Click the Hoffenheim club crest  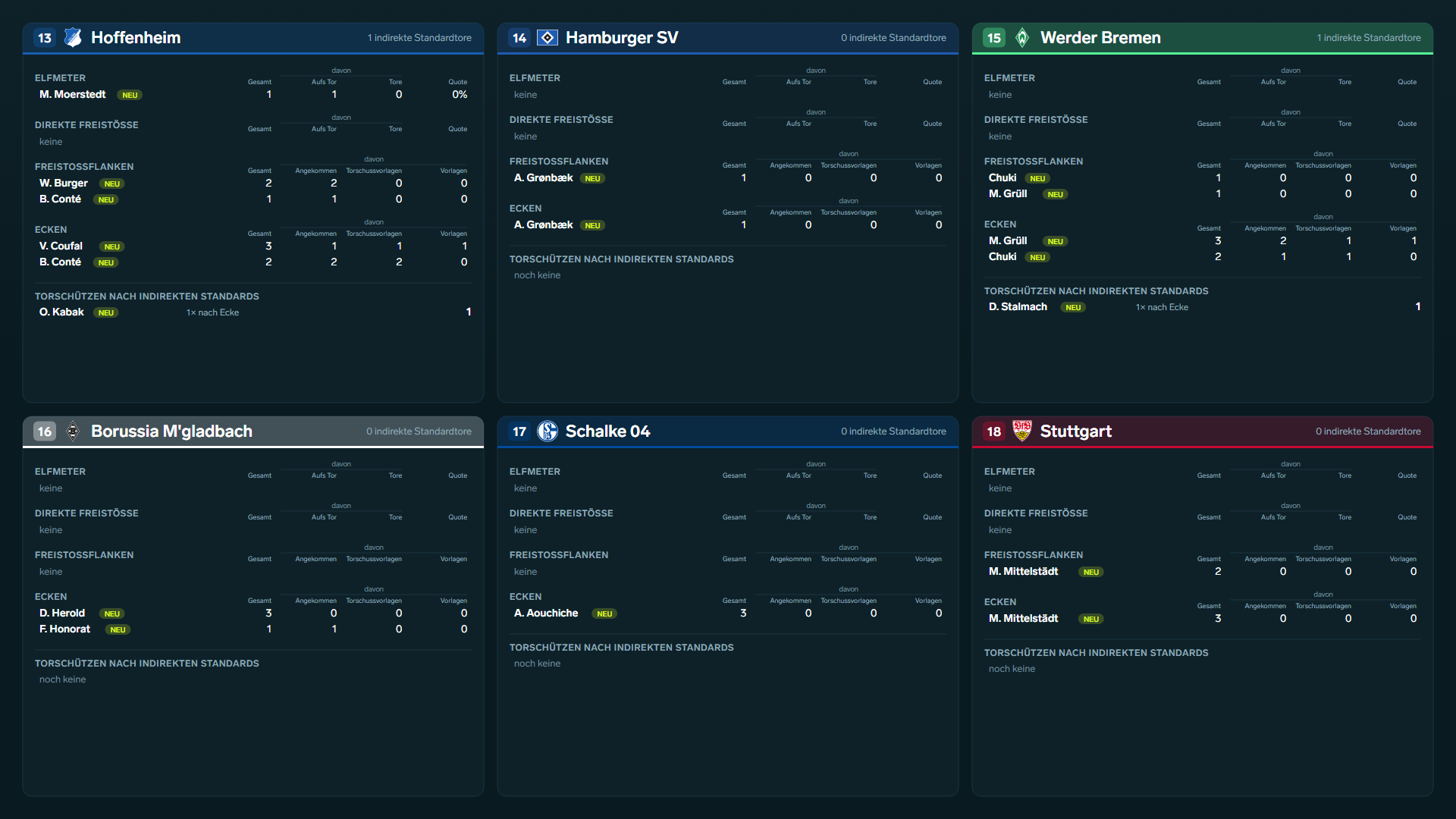[73, 38]
